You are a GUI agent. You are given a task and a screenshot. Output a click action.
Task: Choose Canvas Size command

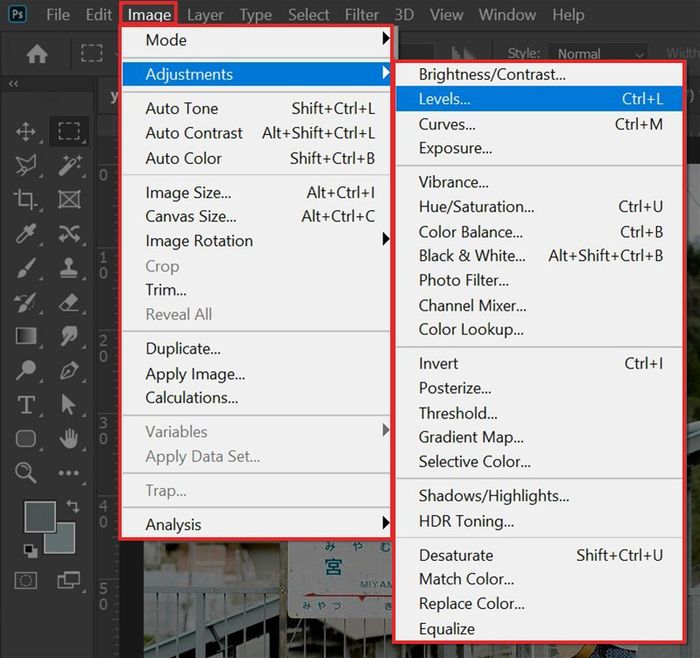pyautogui.click(x=257, y=216)
